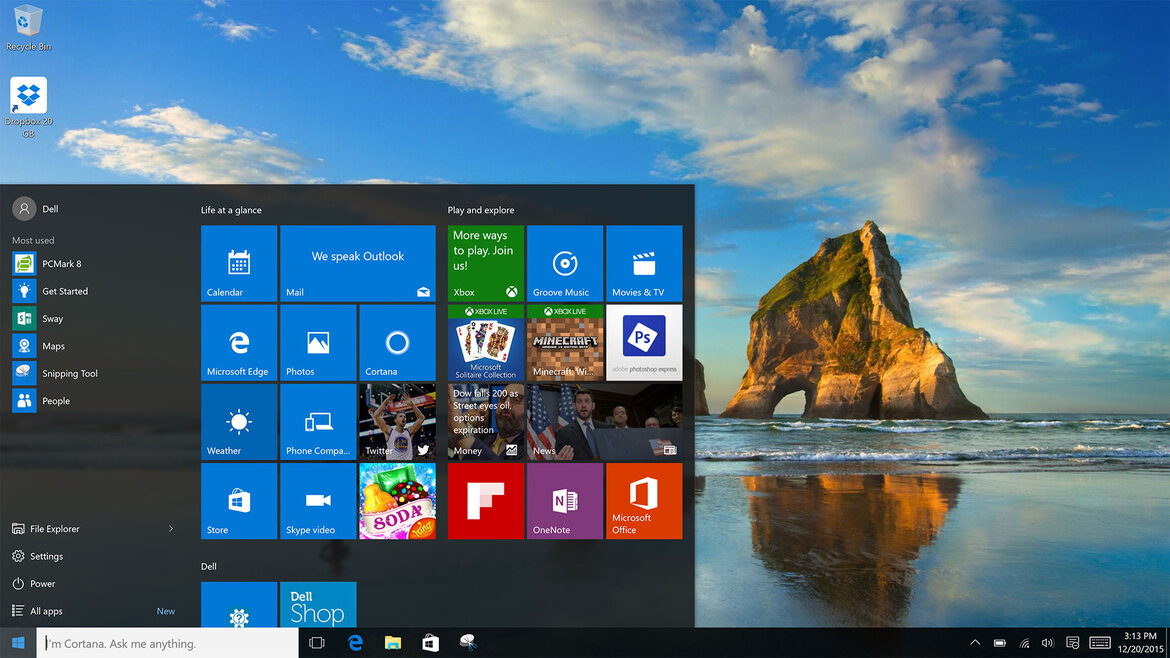Open the touch keyboard icon
1170x658 pixels.
click(x=1100, y=643)
